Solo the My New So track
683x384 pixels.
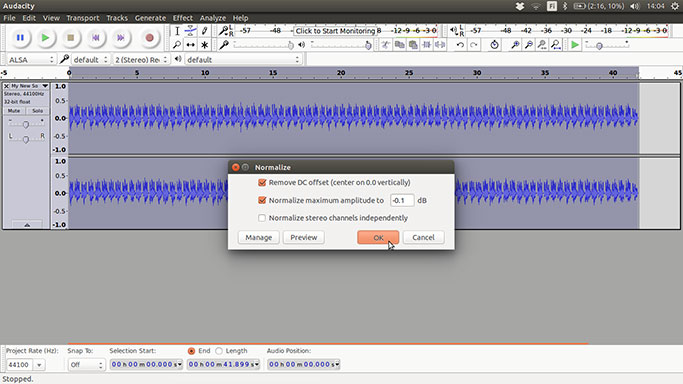point(37,111)
